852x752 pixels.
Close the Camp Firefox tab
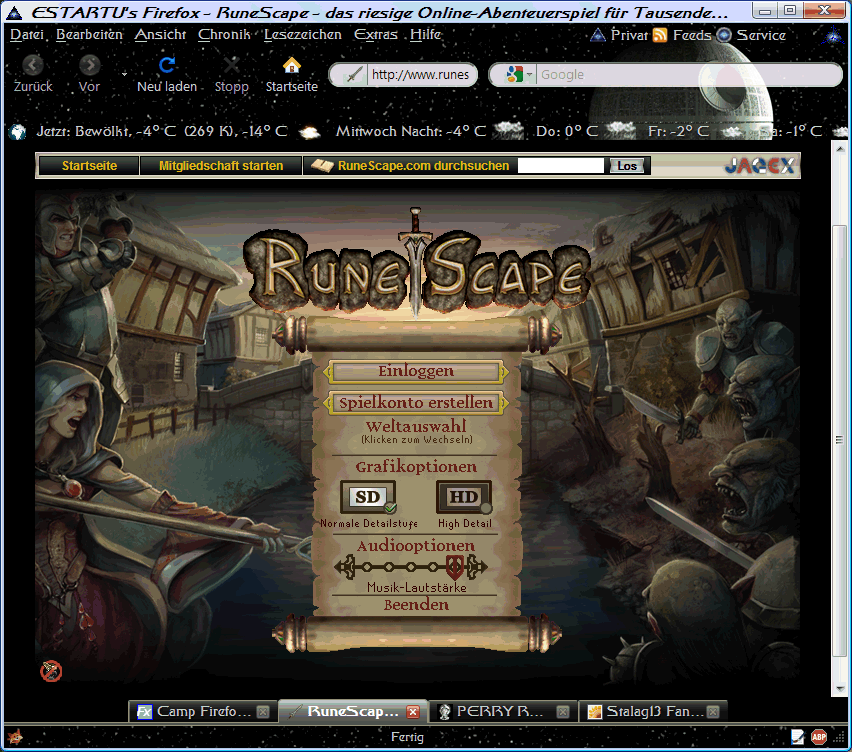[x=263, y=712]
